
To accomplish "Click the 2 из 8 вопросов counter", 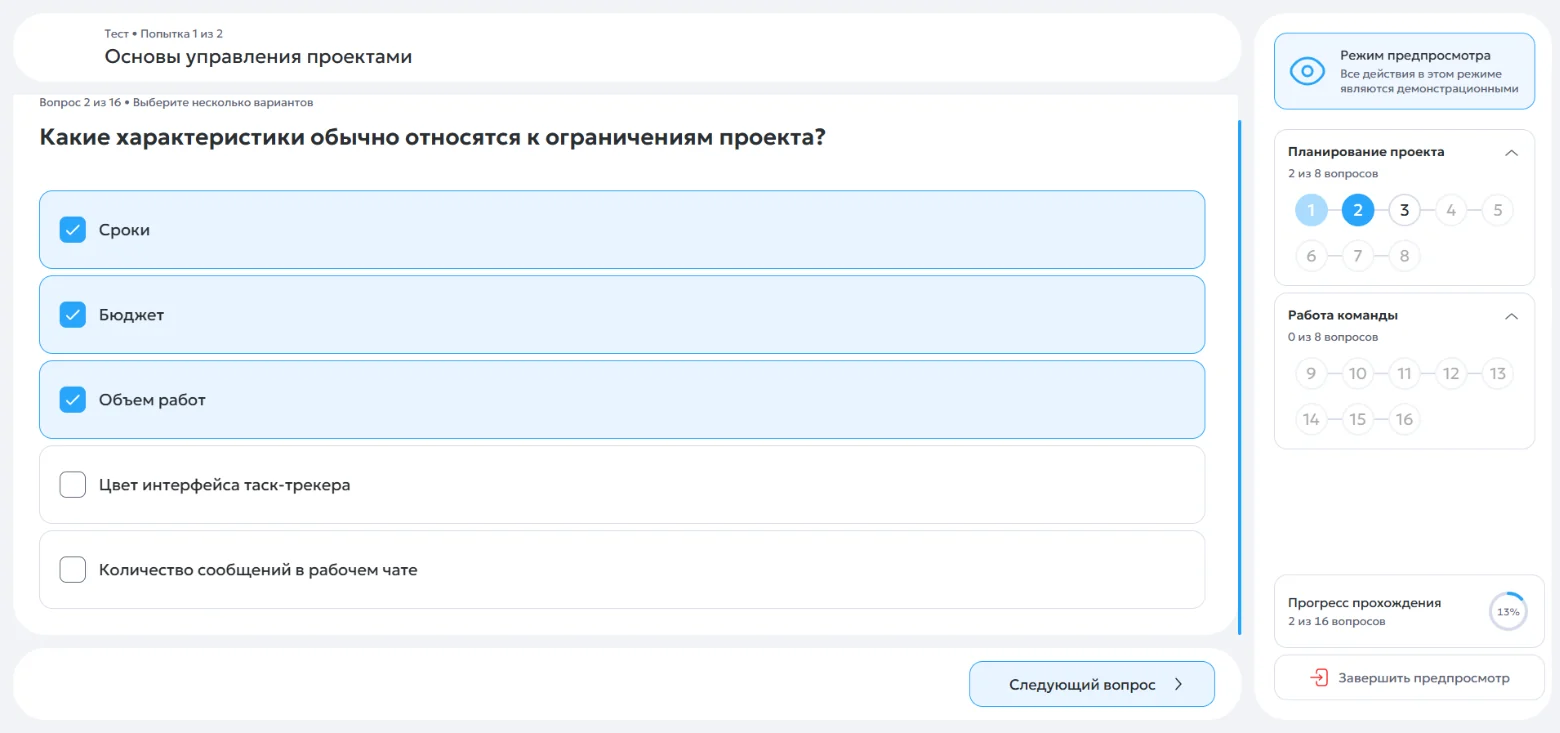I will pyautogui.click(x=1333, y=174).
